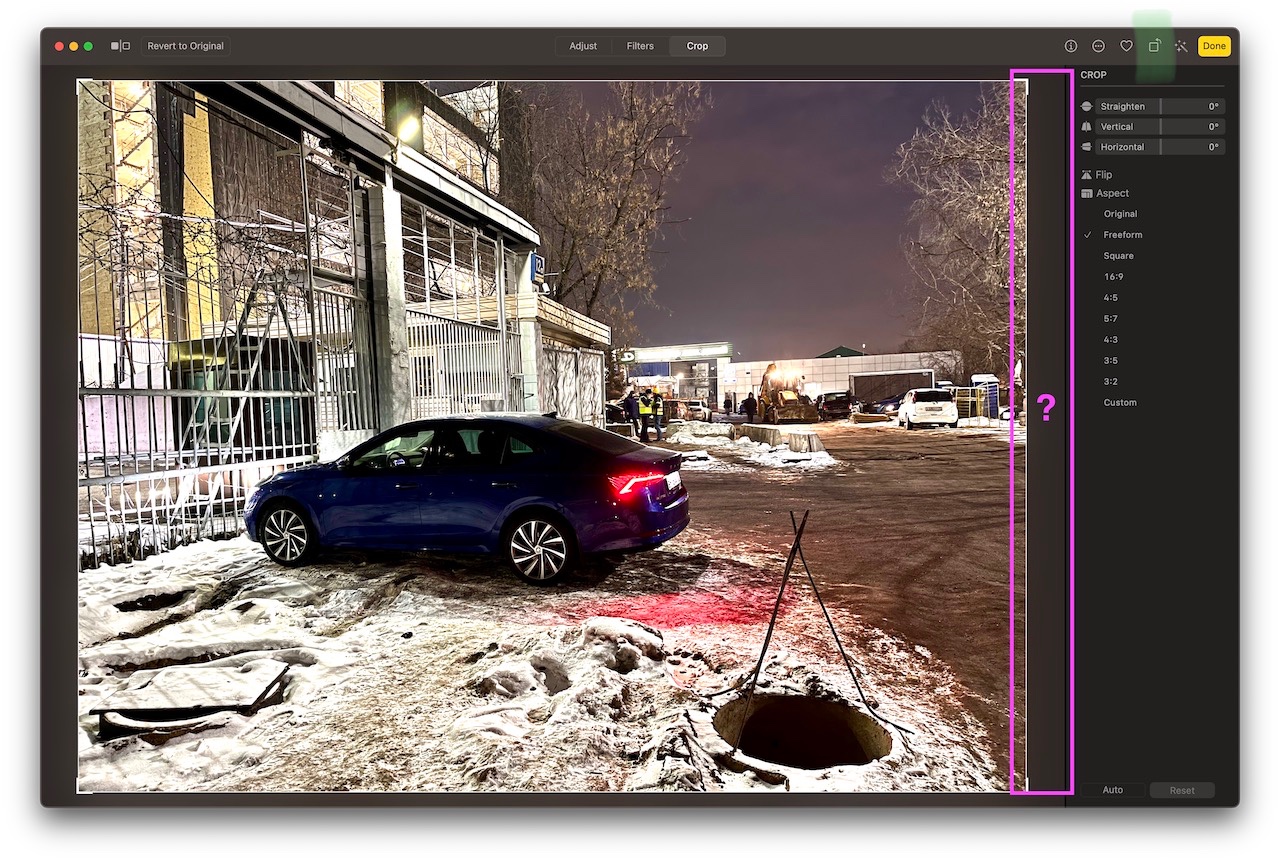Flip the photo with the Flip control
Viewport: 1280px width, 861px height.
coord(1097,175)
